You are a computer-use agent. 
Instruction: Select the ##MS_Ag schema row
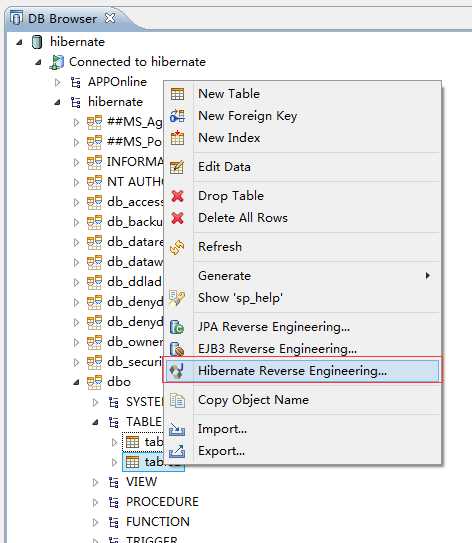click(125, 122)
